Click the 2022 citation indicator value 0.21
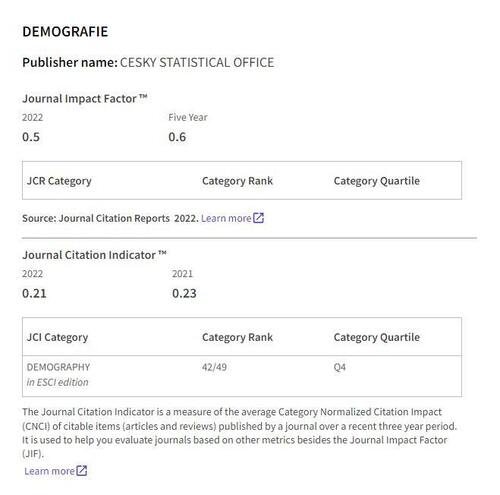This screenshot has width=500, height=495. (x=34, y=293)
